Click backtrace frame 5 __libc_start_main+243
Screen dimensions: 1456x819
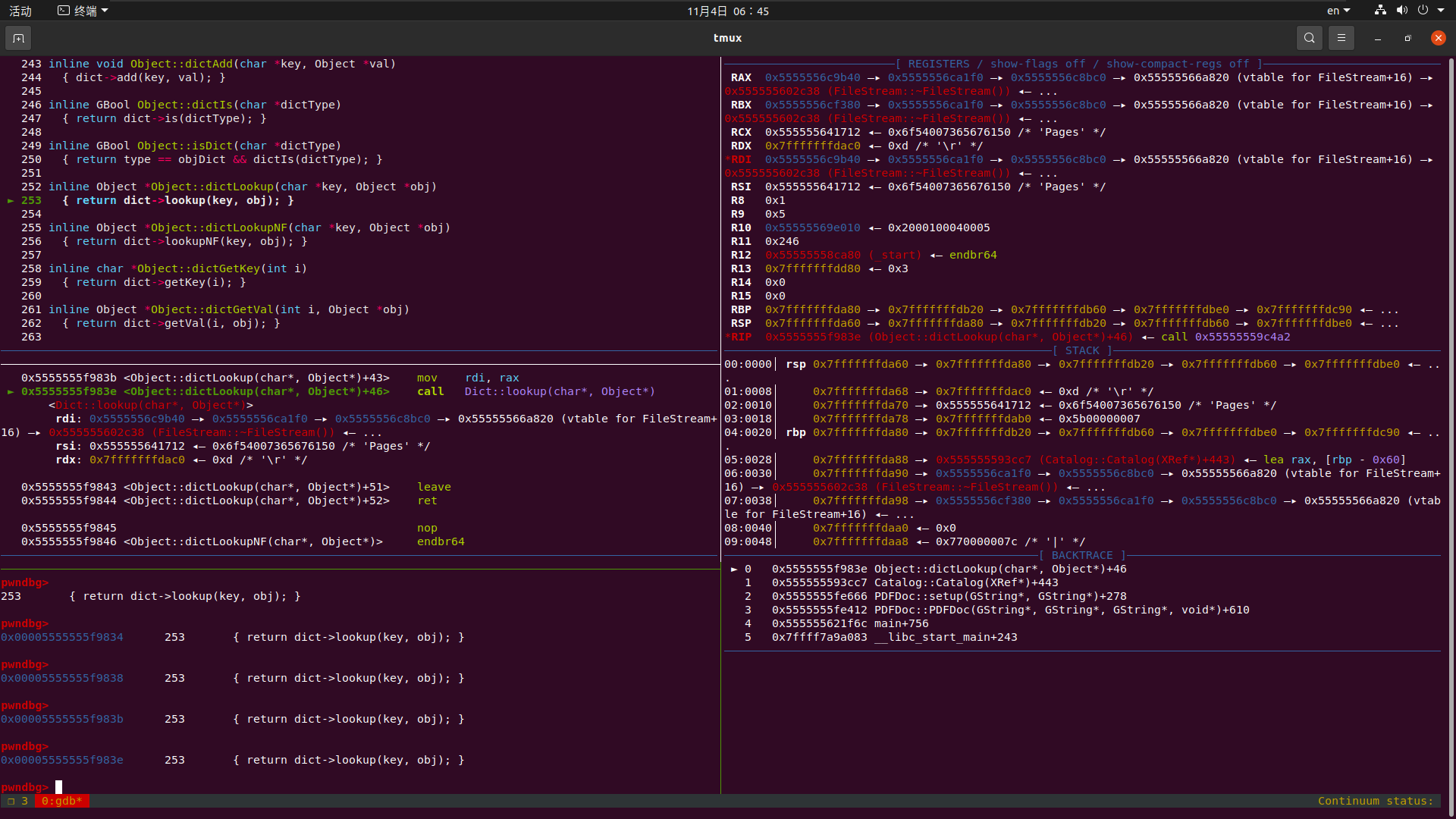point(880,637)
